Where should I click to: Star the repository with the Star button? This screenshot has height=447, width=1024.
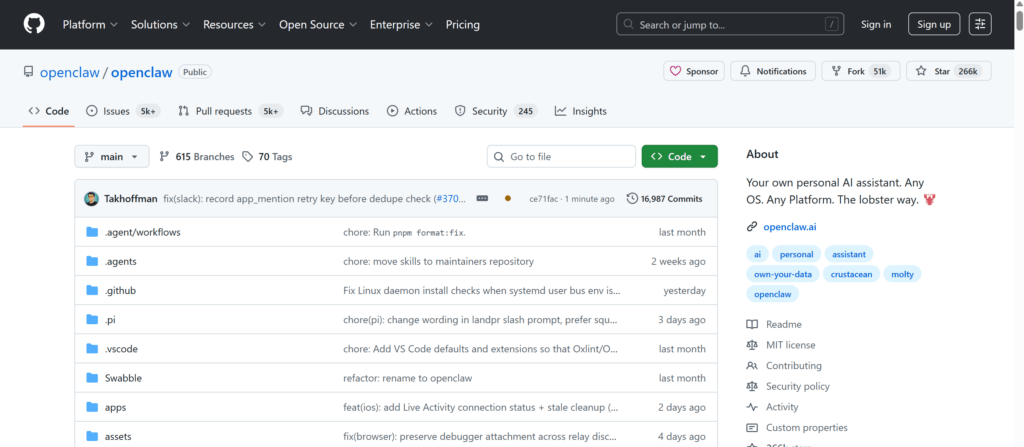click(x=948, y=71)
